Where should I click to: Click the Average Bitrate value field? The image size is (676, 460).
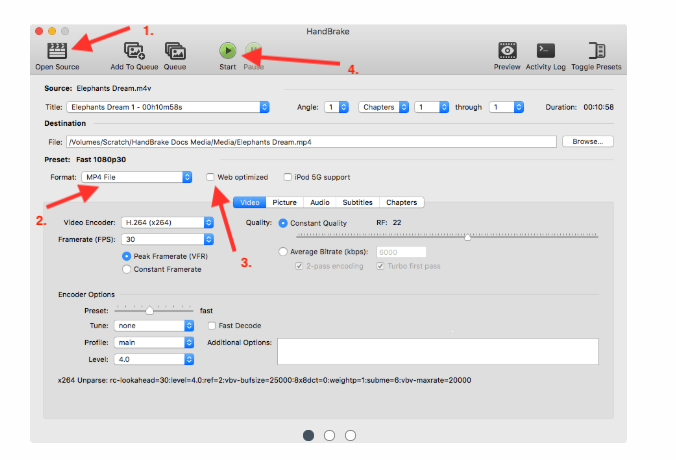click(x=401, y=252)
